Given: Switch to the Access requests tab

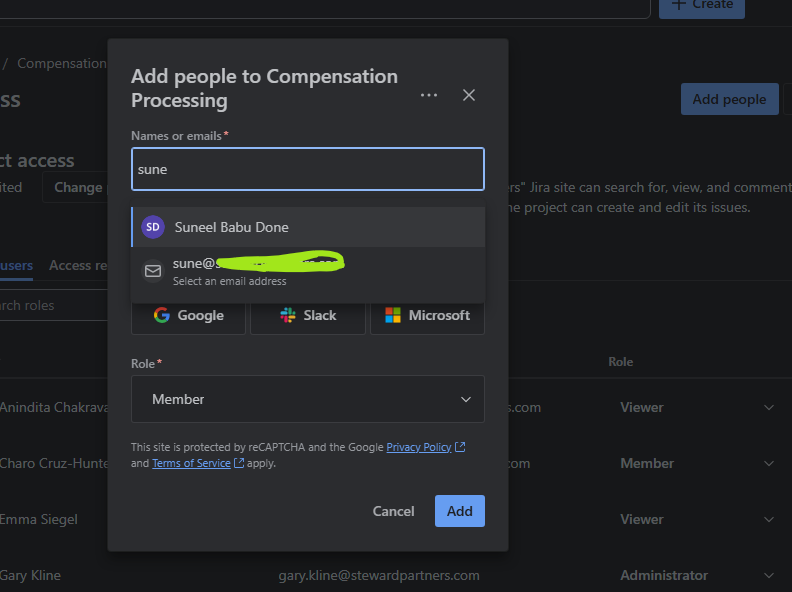Looking at the screenshot, I should [78, 265].
